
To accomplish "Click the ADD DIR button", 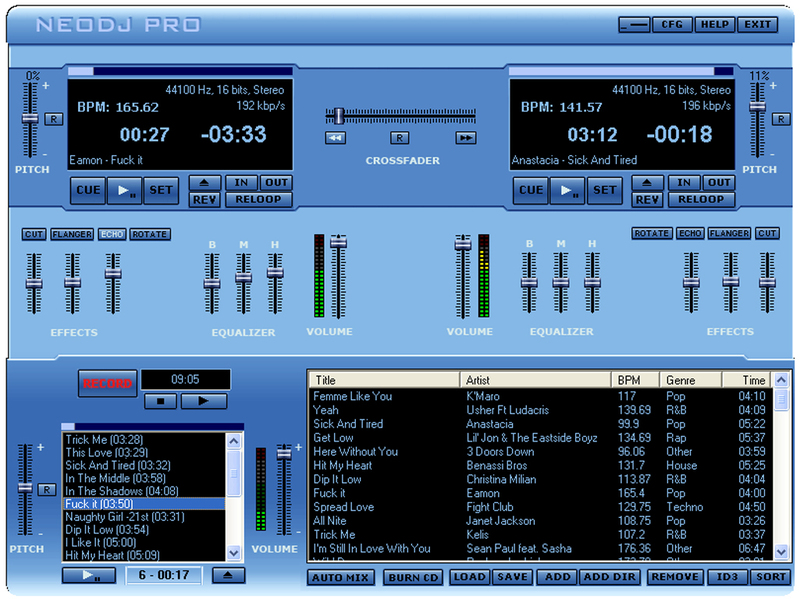I will (x=609, y=578).
